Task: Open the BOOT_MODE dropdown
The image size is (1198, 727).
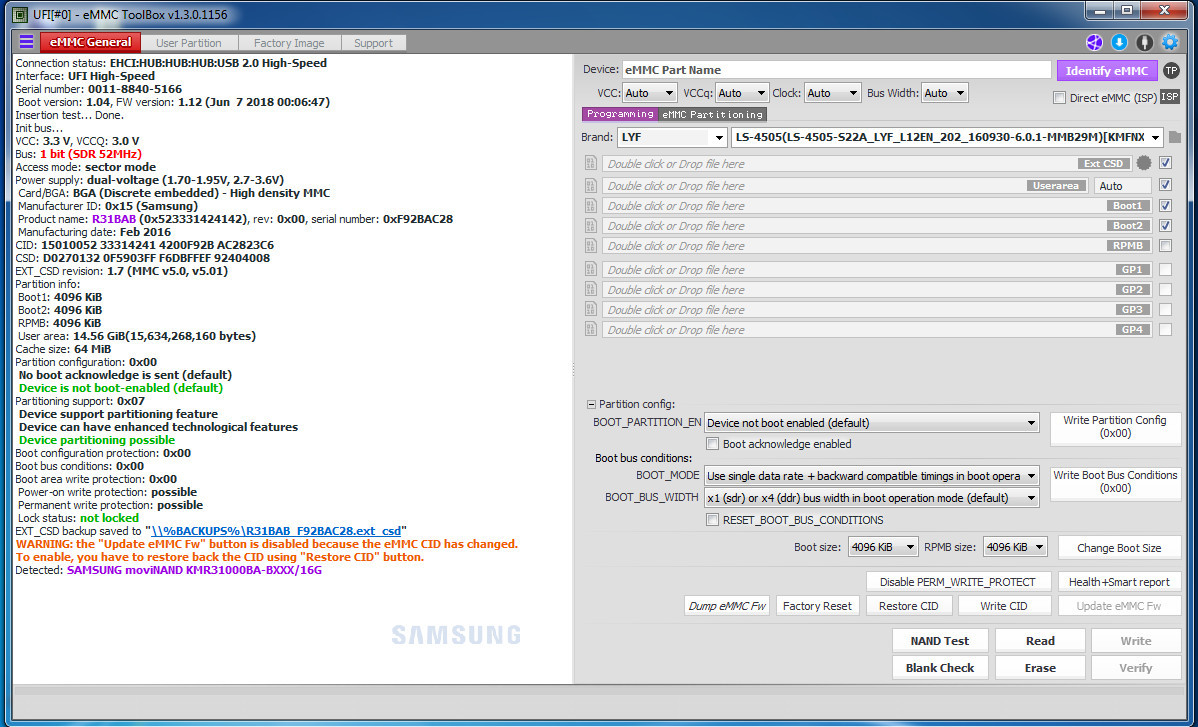Action: [x=872, y=476]
